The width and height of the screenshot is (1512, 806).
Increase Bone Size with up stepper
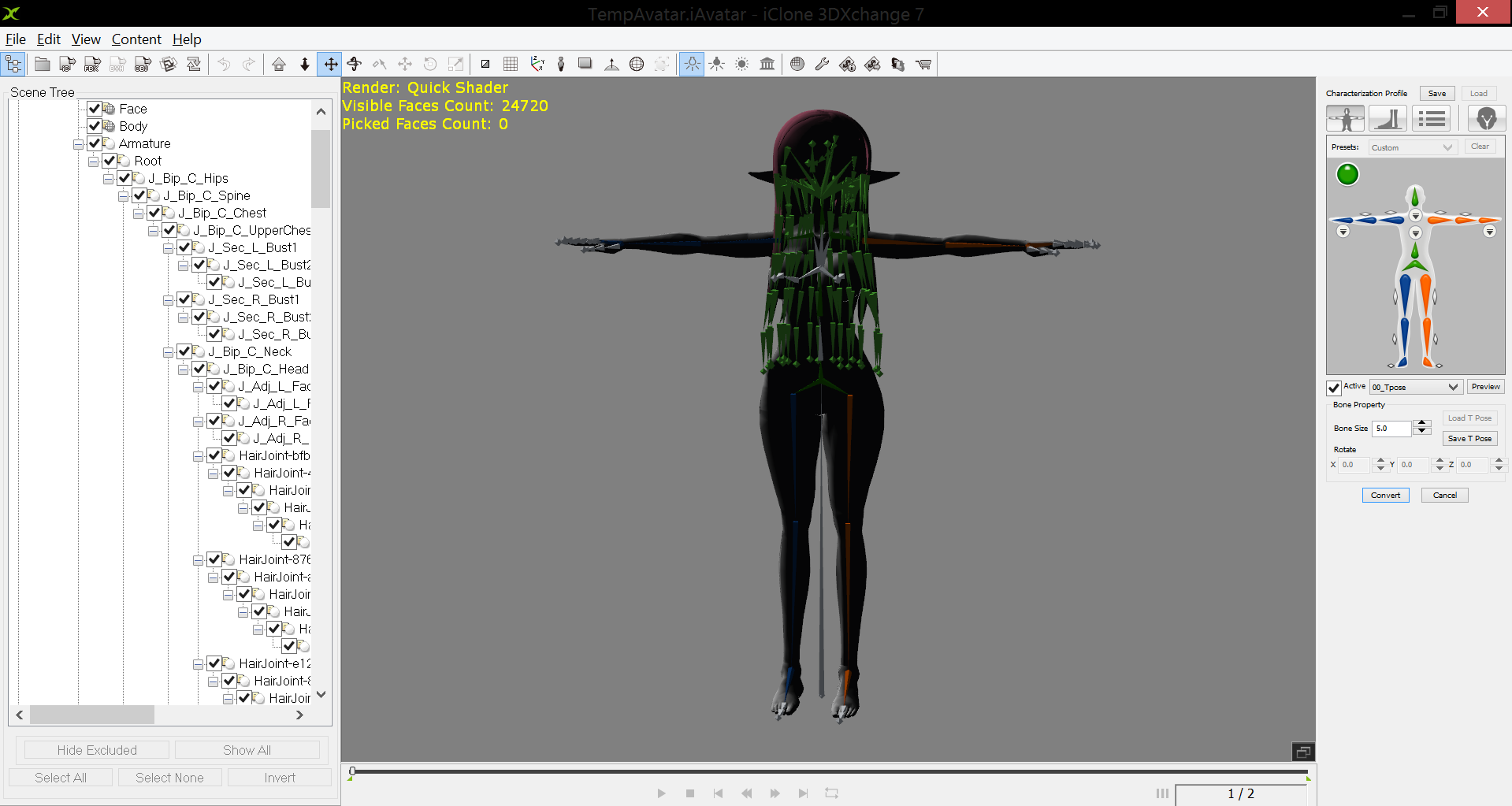pos(1422,424)
